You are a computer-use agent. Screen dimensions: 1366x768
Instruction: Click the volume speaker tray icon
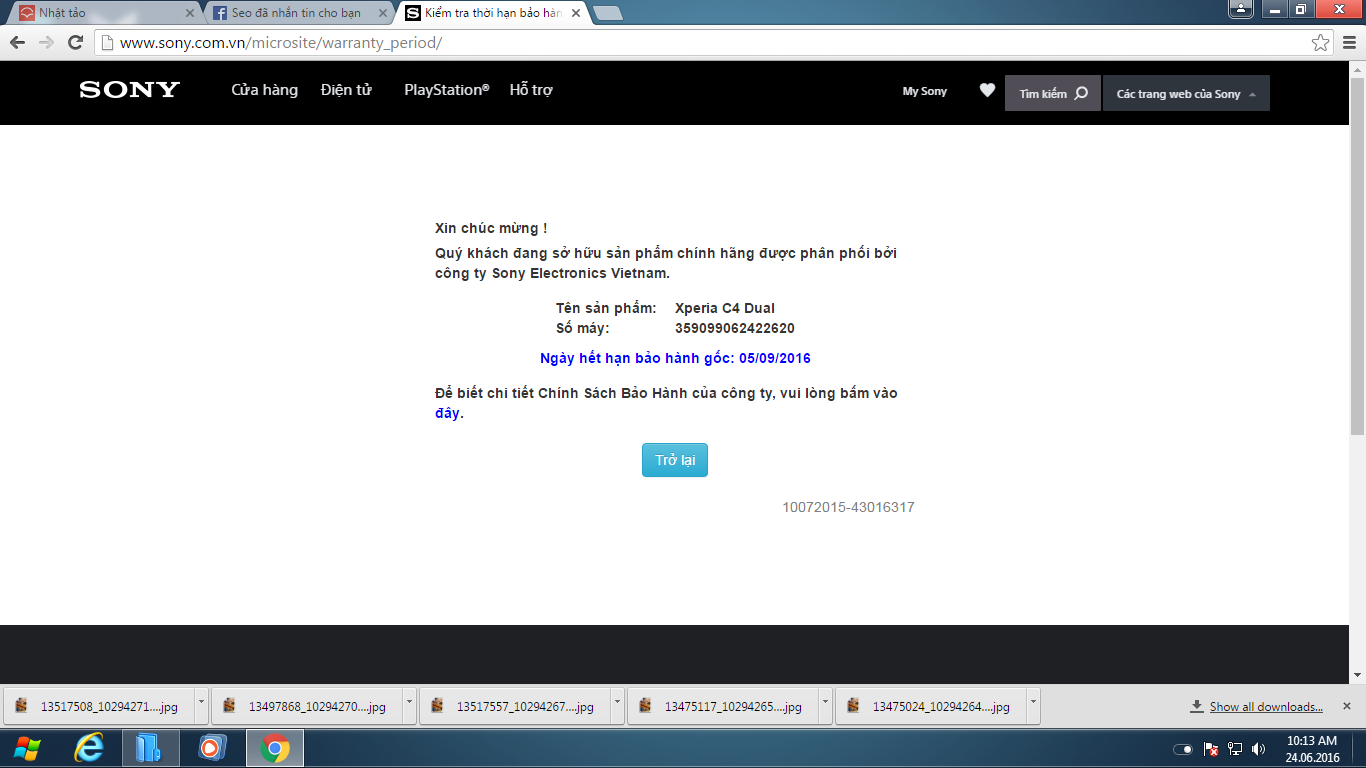click(x=1258, y=749)
